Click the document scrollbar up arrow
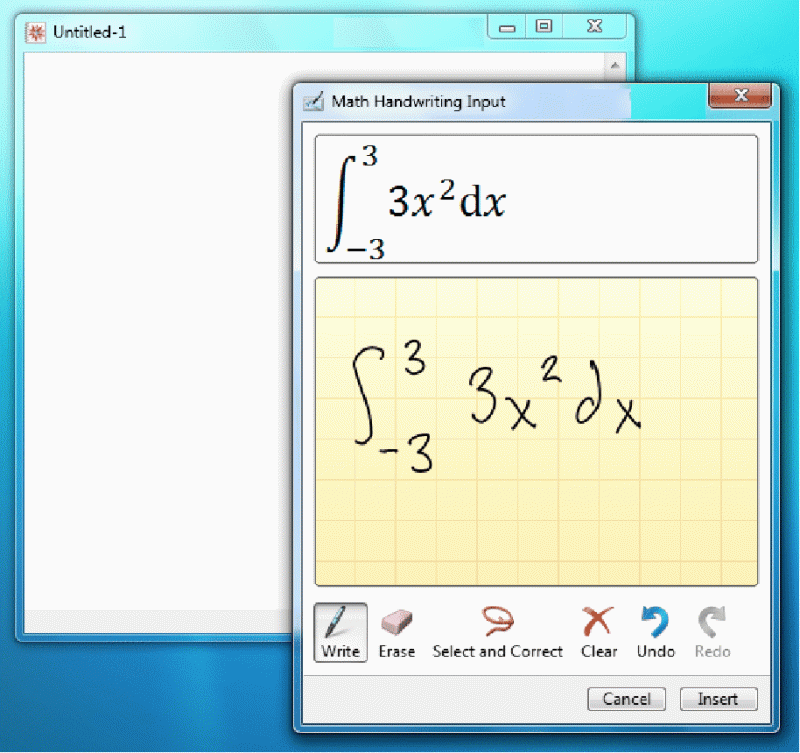This screenshot has width=800, height=753. click(x=616, y=63)
